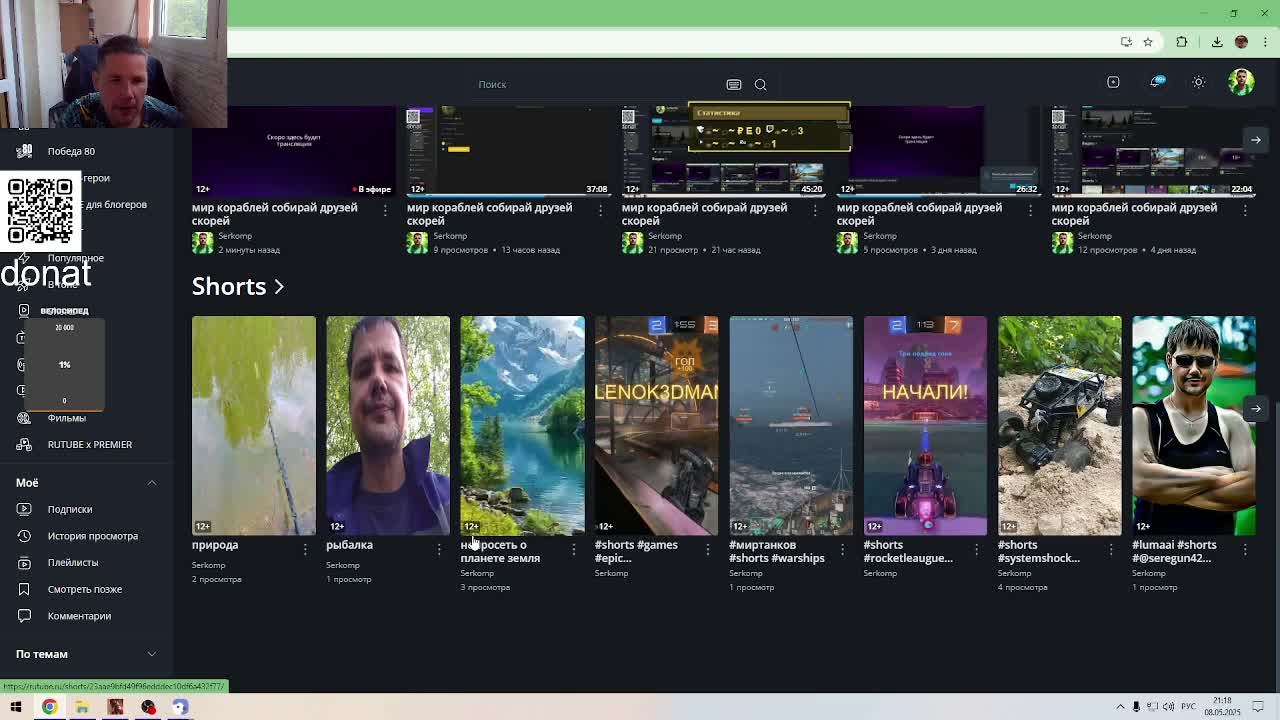Install the page as app icon
Viewport: 1280px width, 720px height.
(1126, 41)
